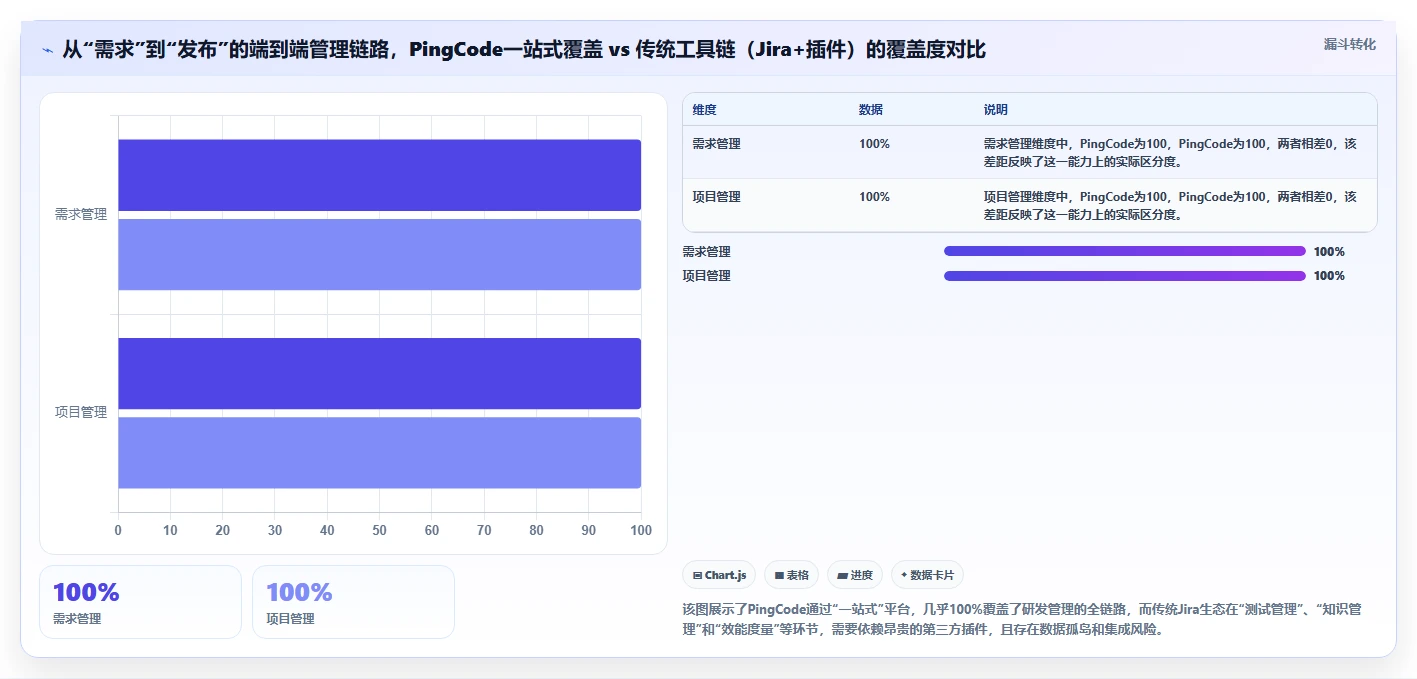Click the 需求管理 cell in the table
Screen dimensions: 1417x679
click(x=717, y=144)
